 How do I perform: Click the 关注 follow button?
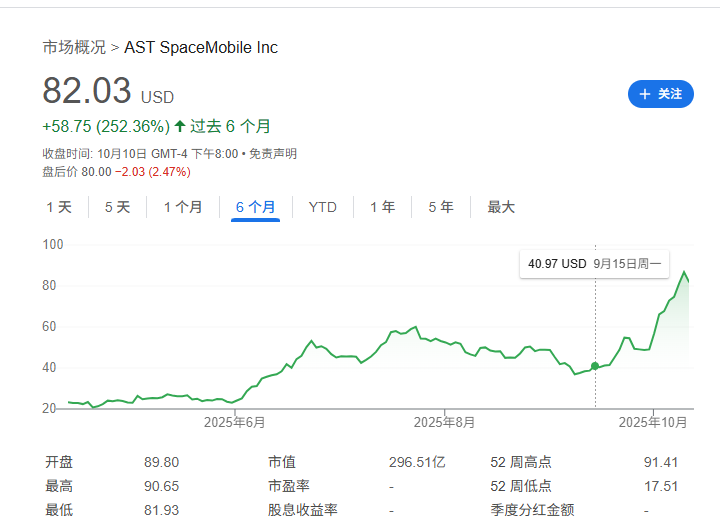[x=660, y=94]
